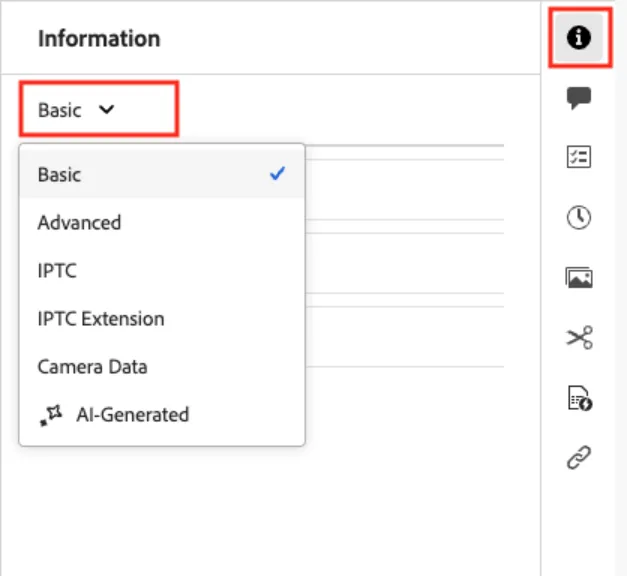Choose Basic in the dropdown list

[x=162, y=174]
